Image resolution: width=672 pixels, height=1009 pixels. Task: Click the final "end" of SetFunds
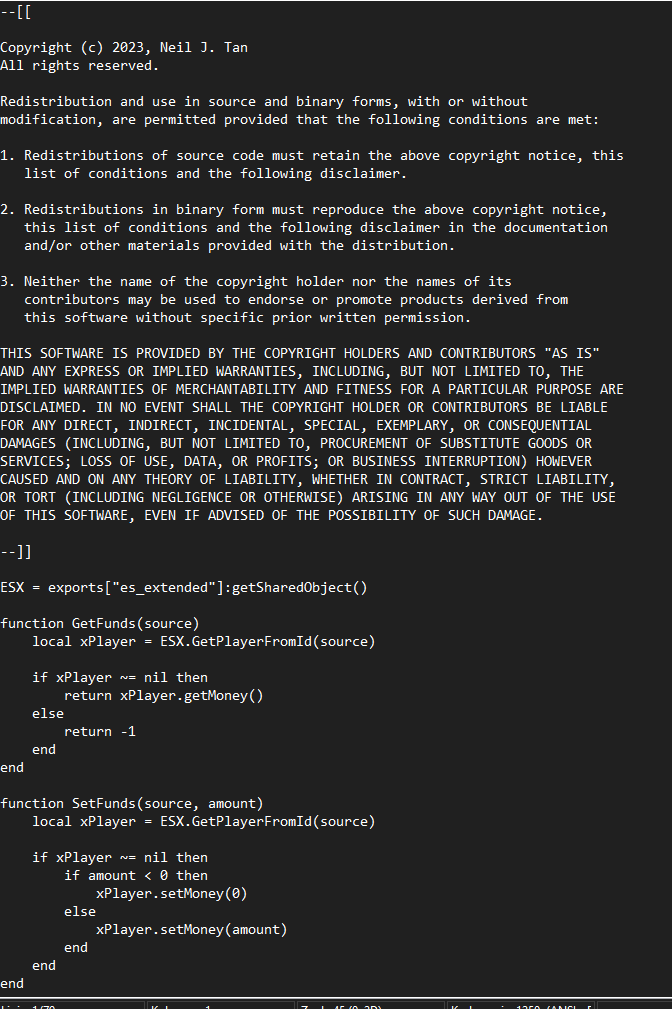tap(12, 983)
